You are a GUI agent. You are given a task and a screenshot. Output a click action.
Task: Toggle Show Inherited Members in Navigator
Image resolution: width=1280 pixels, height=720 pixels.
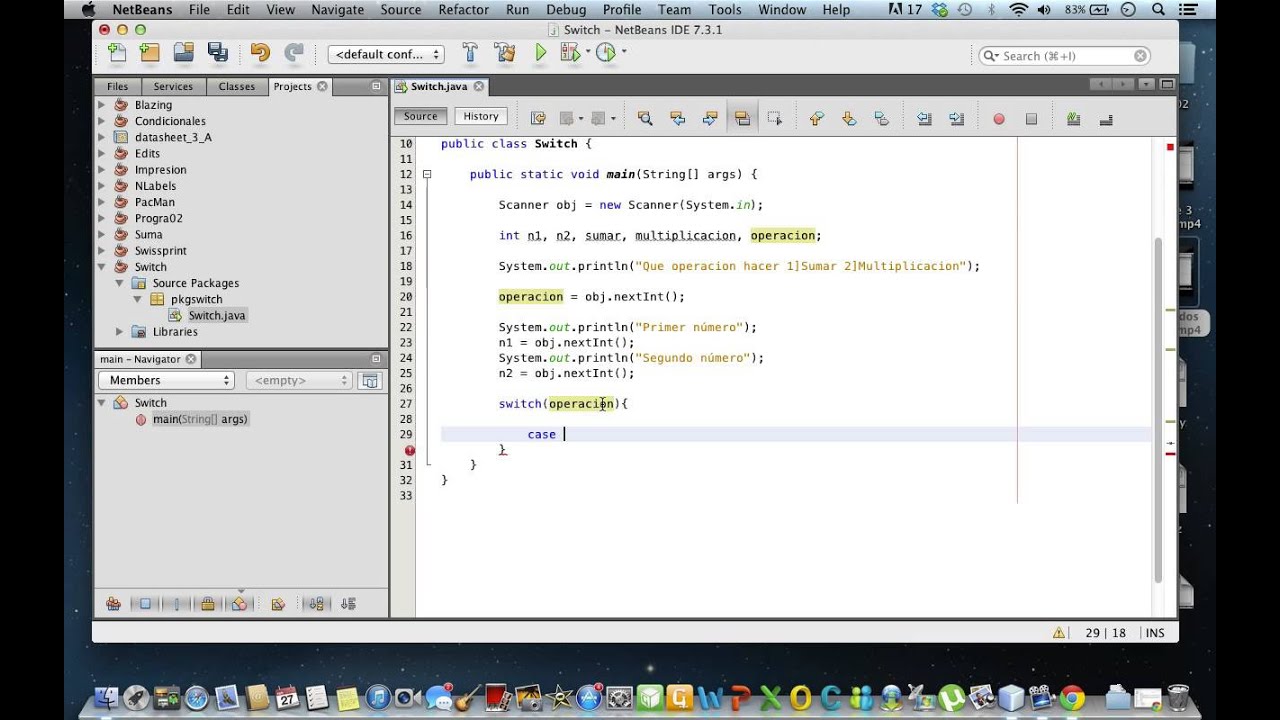pyautogui.click(x=113, y=603)
